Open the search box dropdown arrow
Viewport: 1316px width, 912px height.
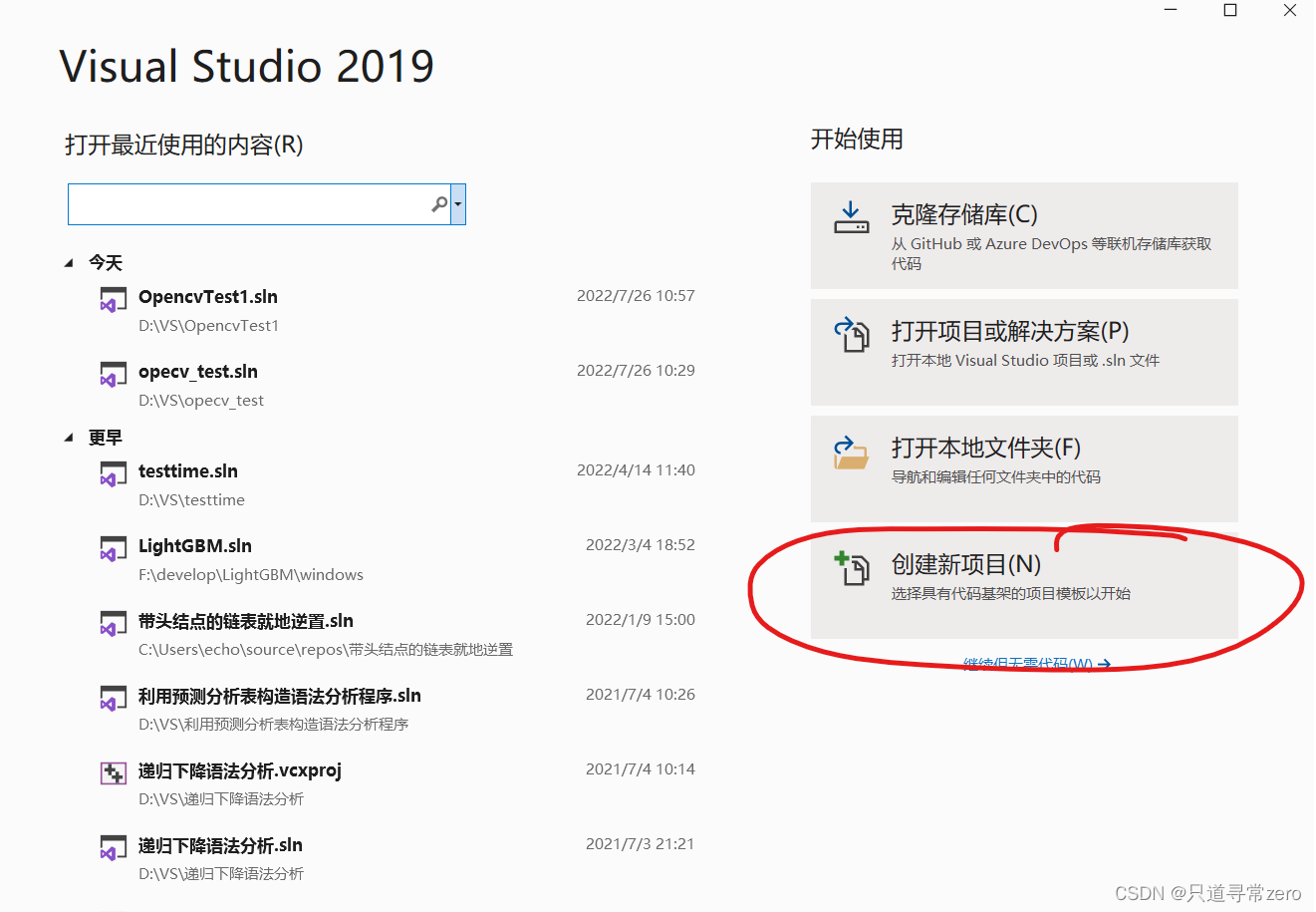(458, 204)
